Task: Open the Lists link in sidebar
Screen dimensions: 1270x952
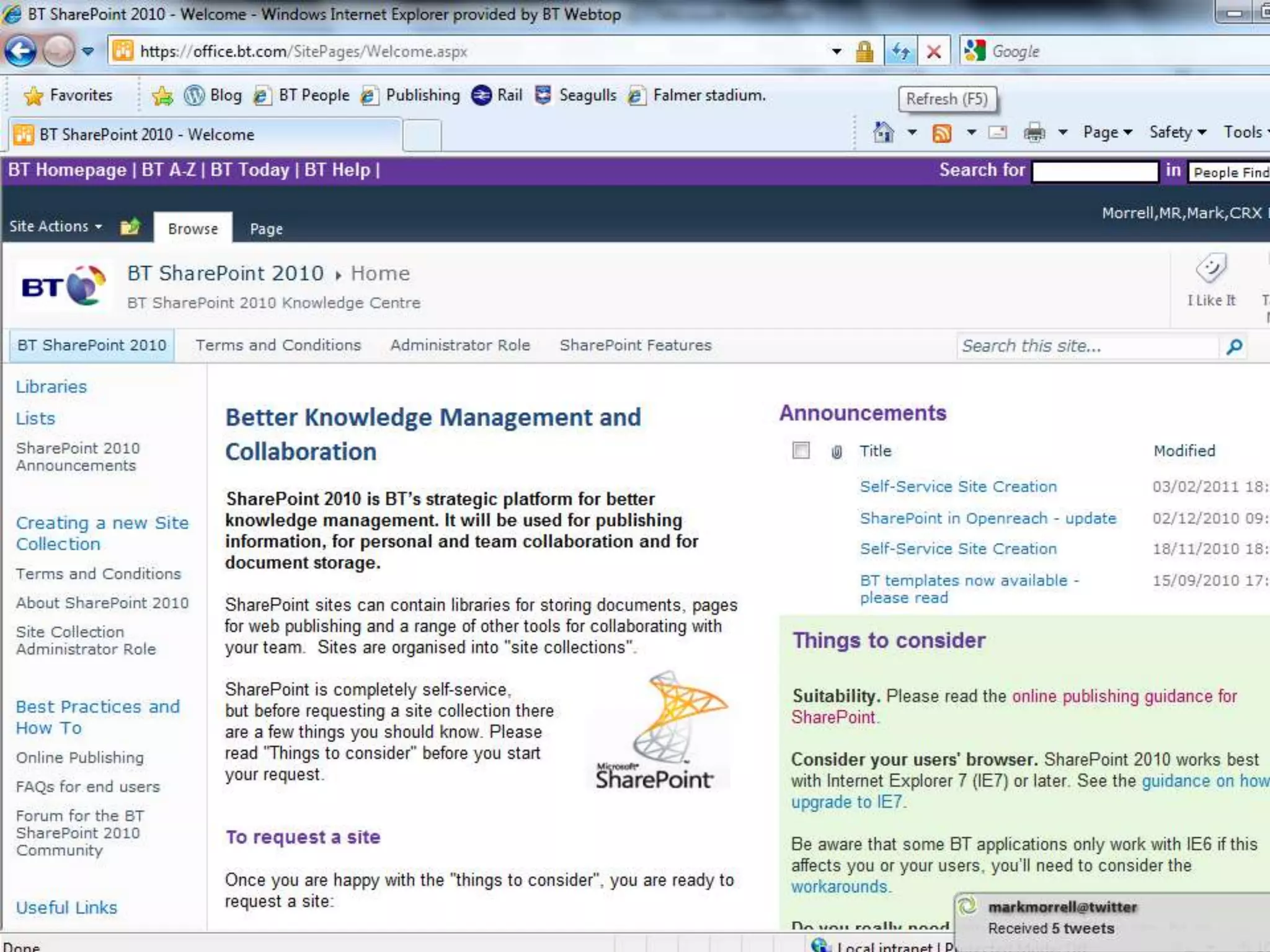Action: click(35, 418)
